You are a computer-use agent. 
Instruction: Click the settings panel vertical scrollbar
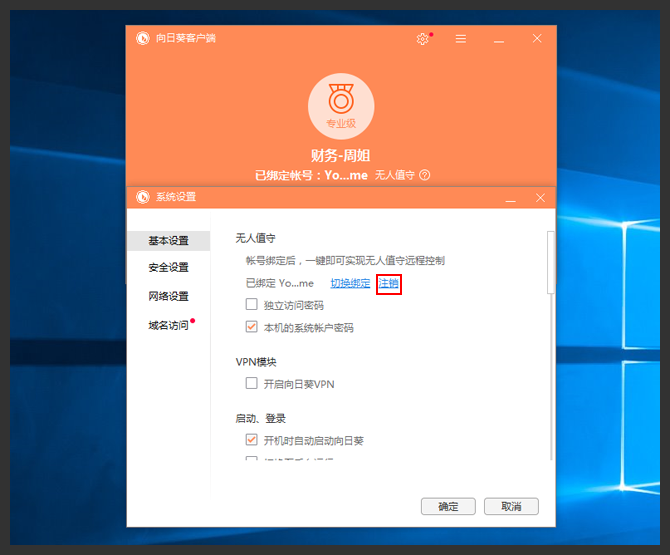(x=550, y=263)
